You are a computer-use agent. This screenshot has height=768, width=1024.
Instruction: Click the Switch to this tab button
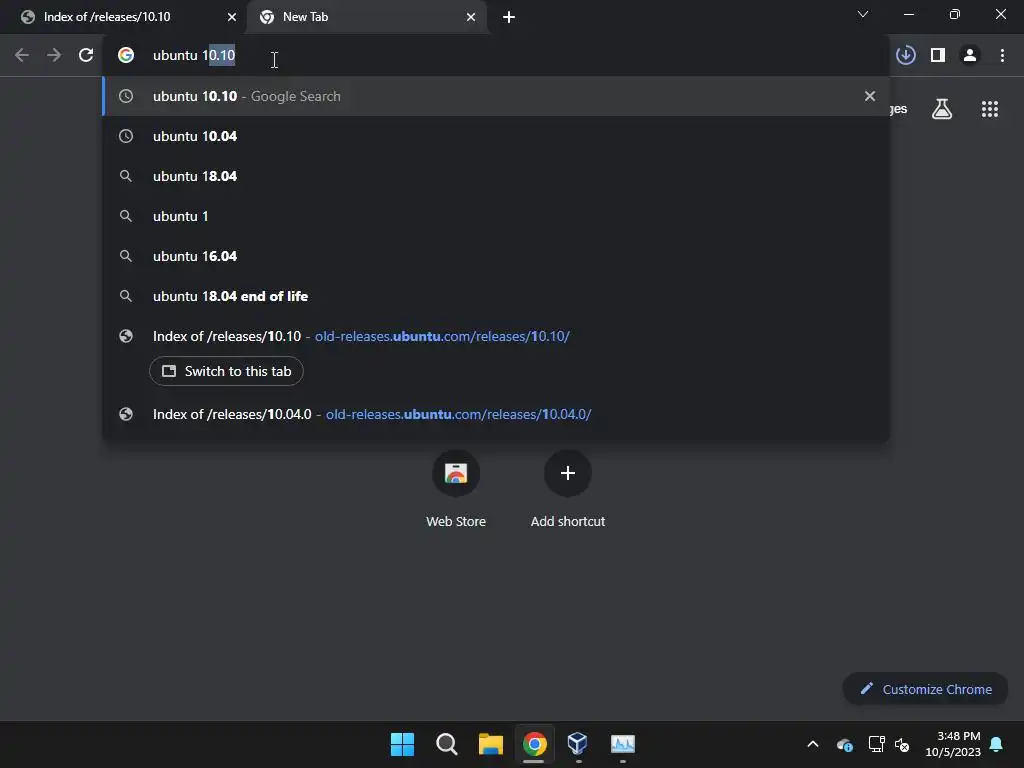pos(226,371)
